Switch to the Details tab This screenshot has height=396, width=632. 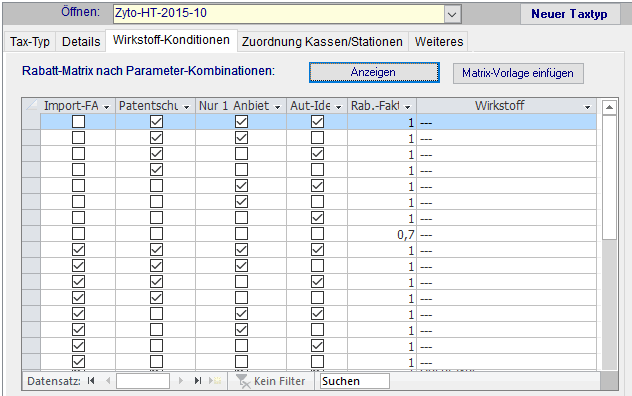[81, 42]
